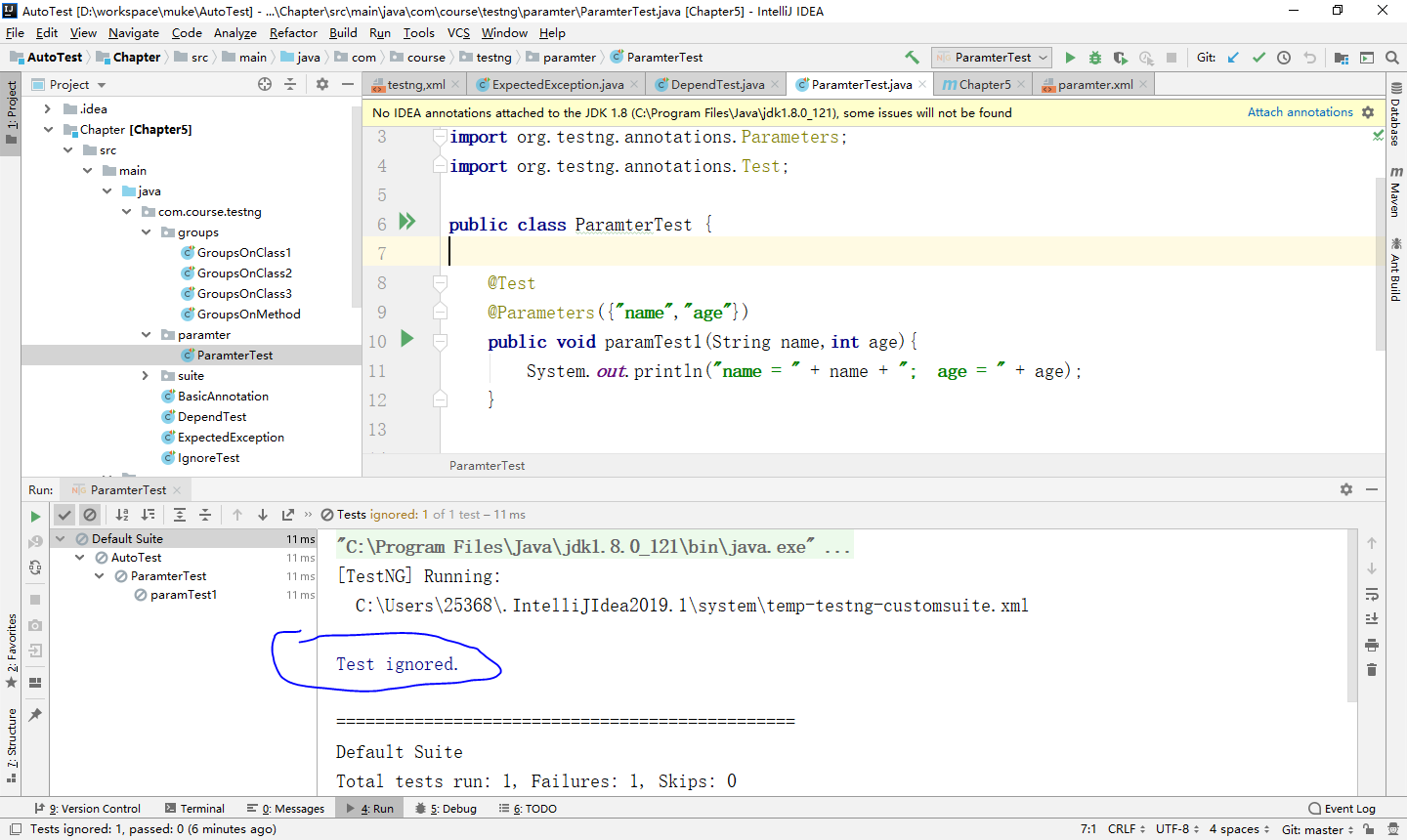
Task: Click locate-file target icon in Project panel
Action: pos(265,85)
